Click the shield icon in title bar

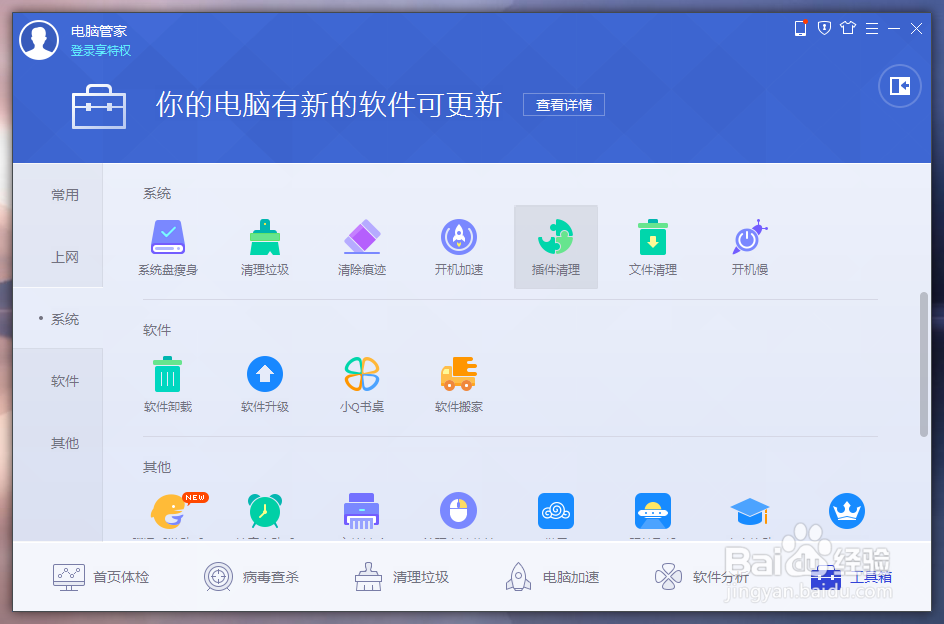click(824, 28)
